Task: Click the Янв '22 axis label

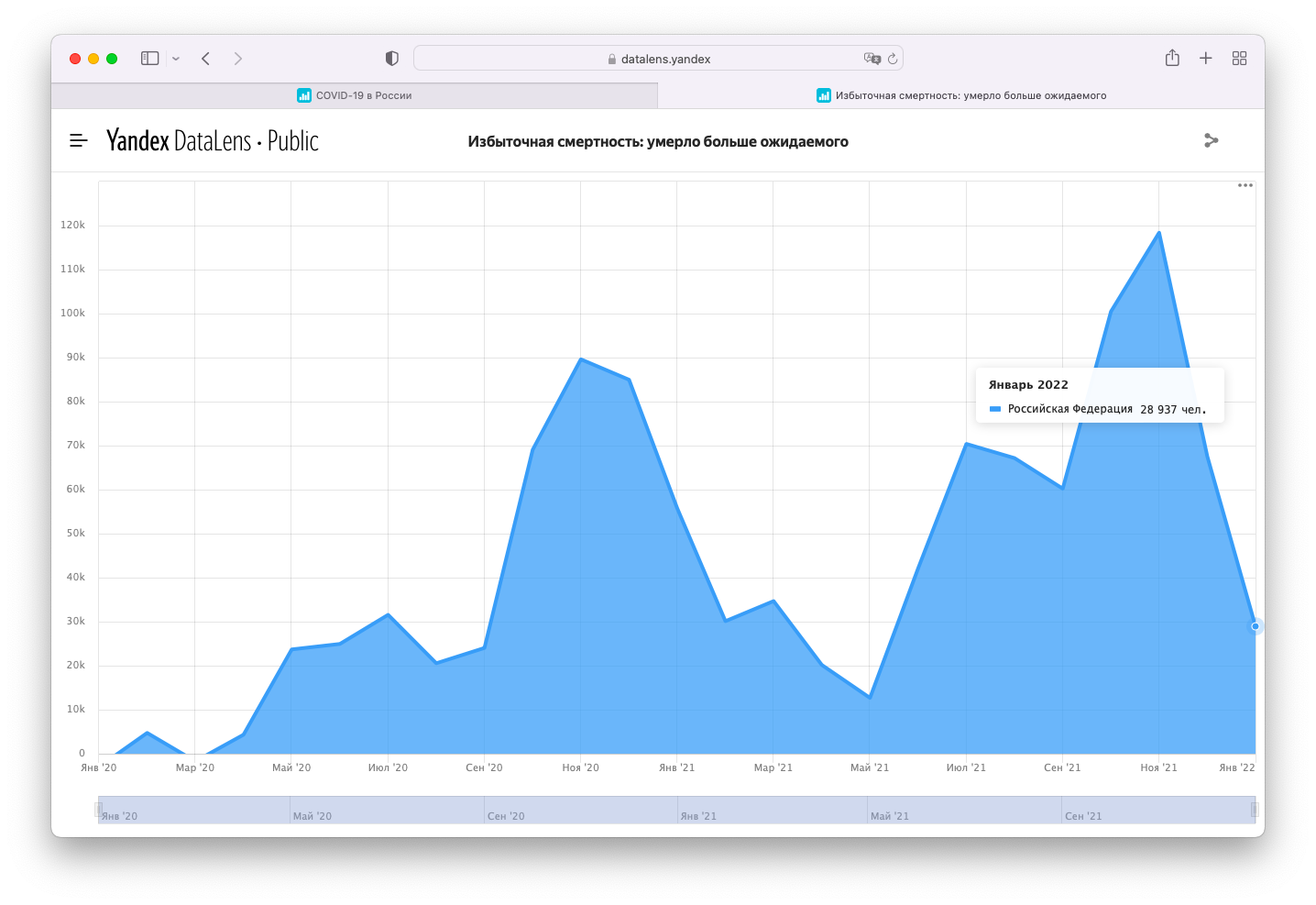Action: (x=1237, y=767)
